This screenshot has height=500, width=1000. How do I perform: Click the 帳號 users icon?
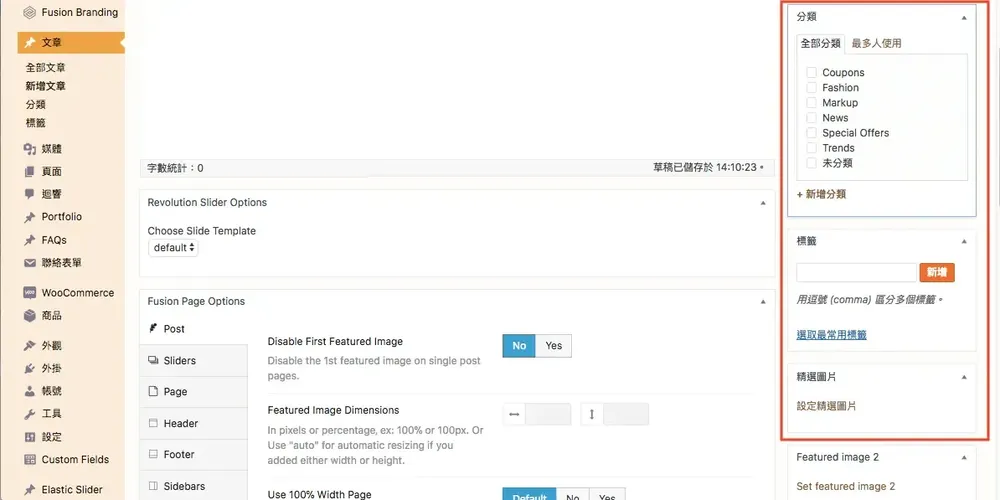pyautogui.click(x=29, y=391)
